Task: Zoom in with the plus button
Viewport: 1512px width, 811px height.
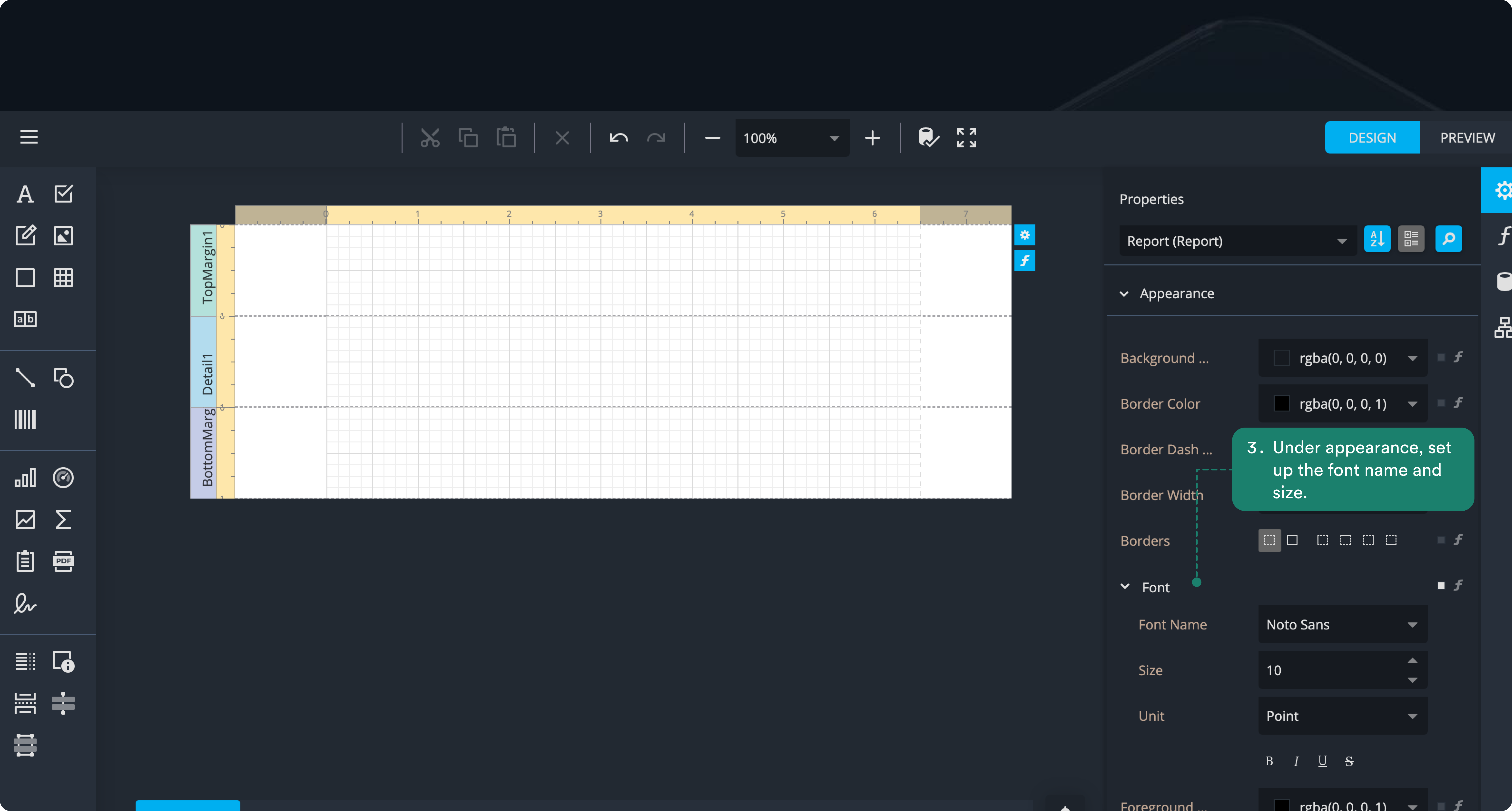Action: 873,138
